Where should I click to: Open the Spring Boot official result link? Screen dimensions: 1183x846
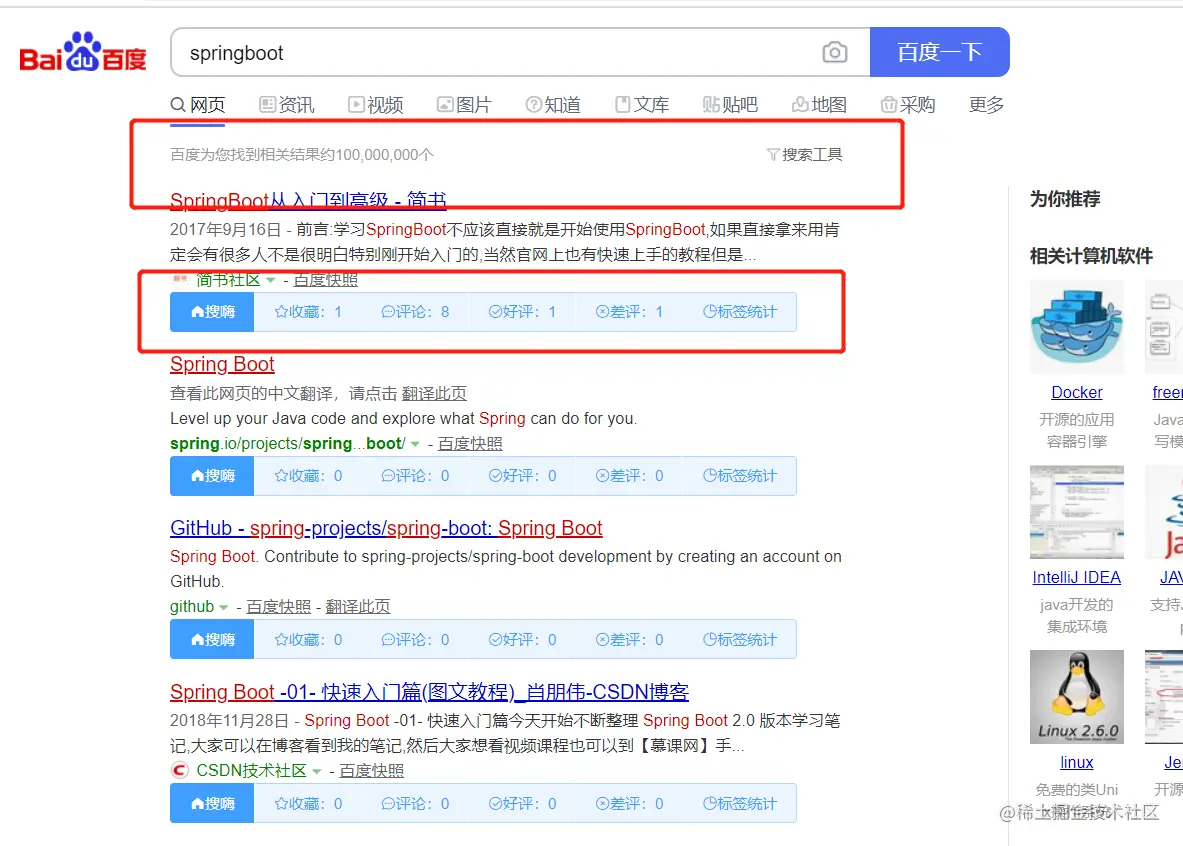click(x=222, y=365)
